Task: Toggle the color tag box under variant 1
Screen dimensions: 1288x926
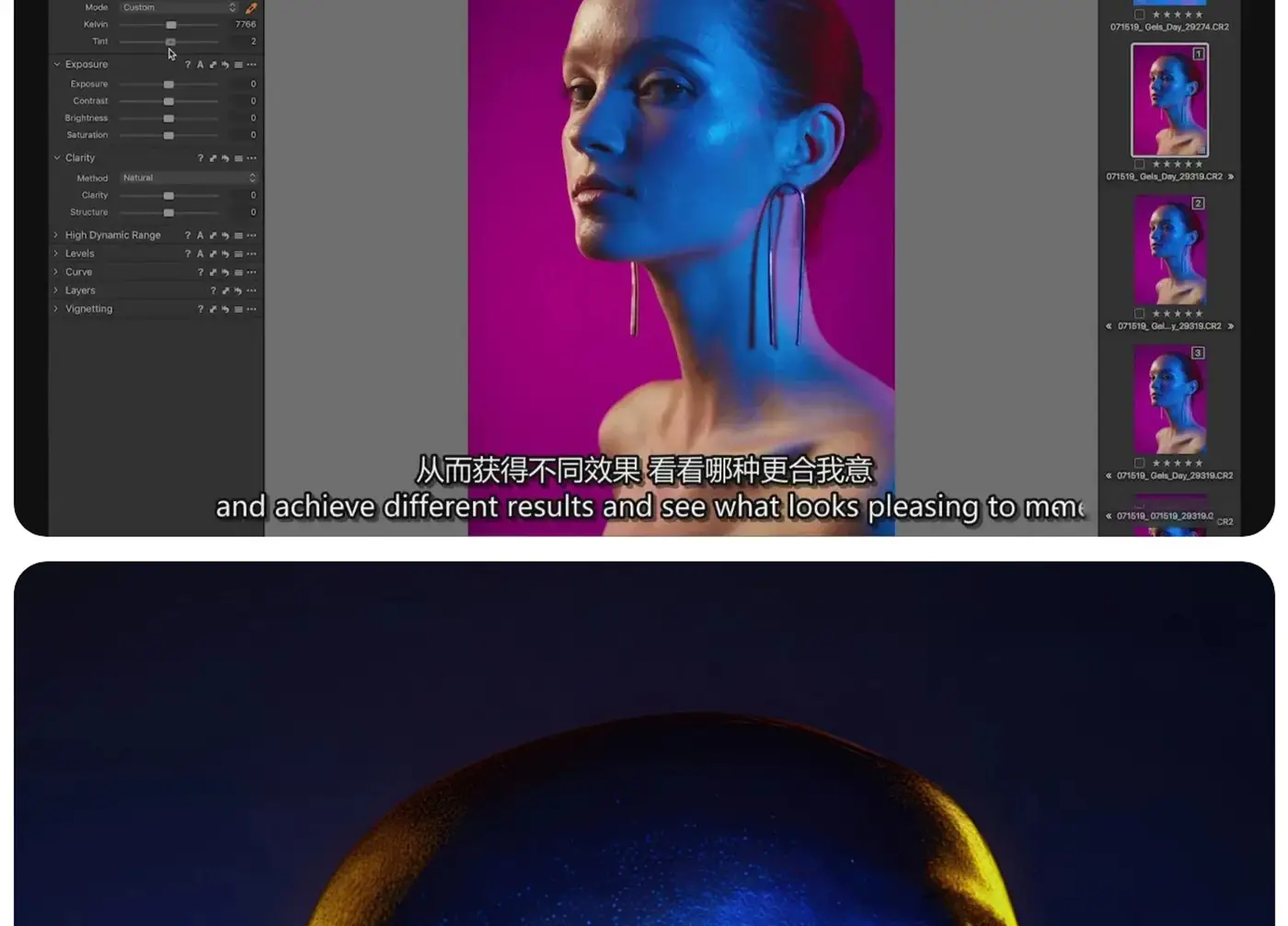Action: [x=1139, y=164]
